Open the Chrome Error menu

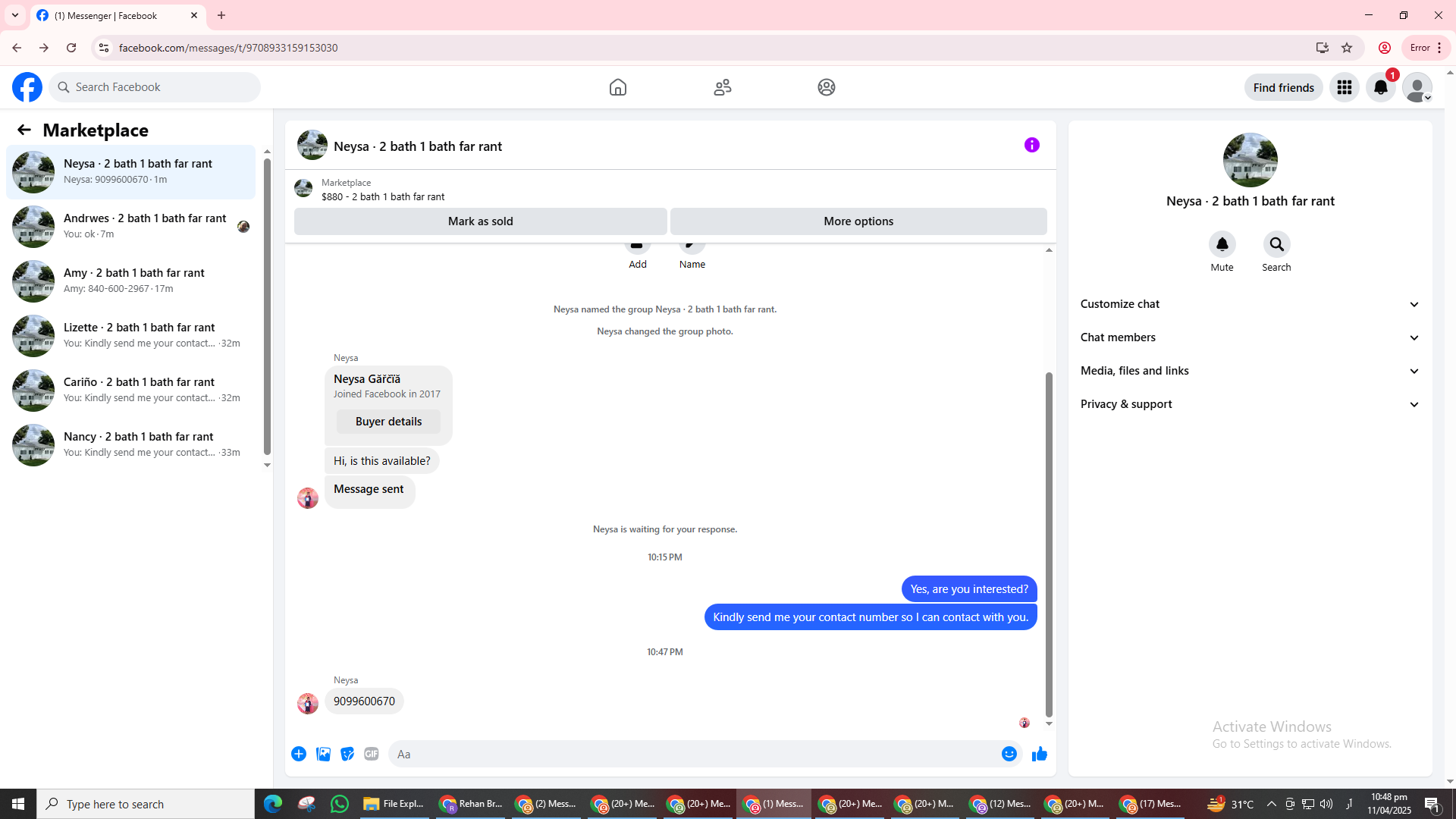point(1426,48)
